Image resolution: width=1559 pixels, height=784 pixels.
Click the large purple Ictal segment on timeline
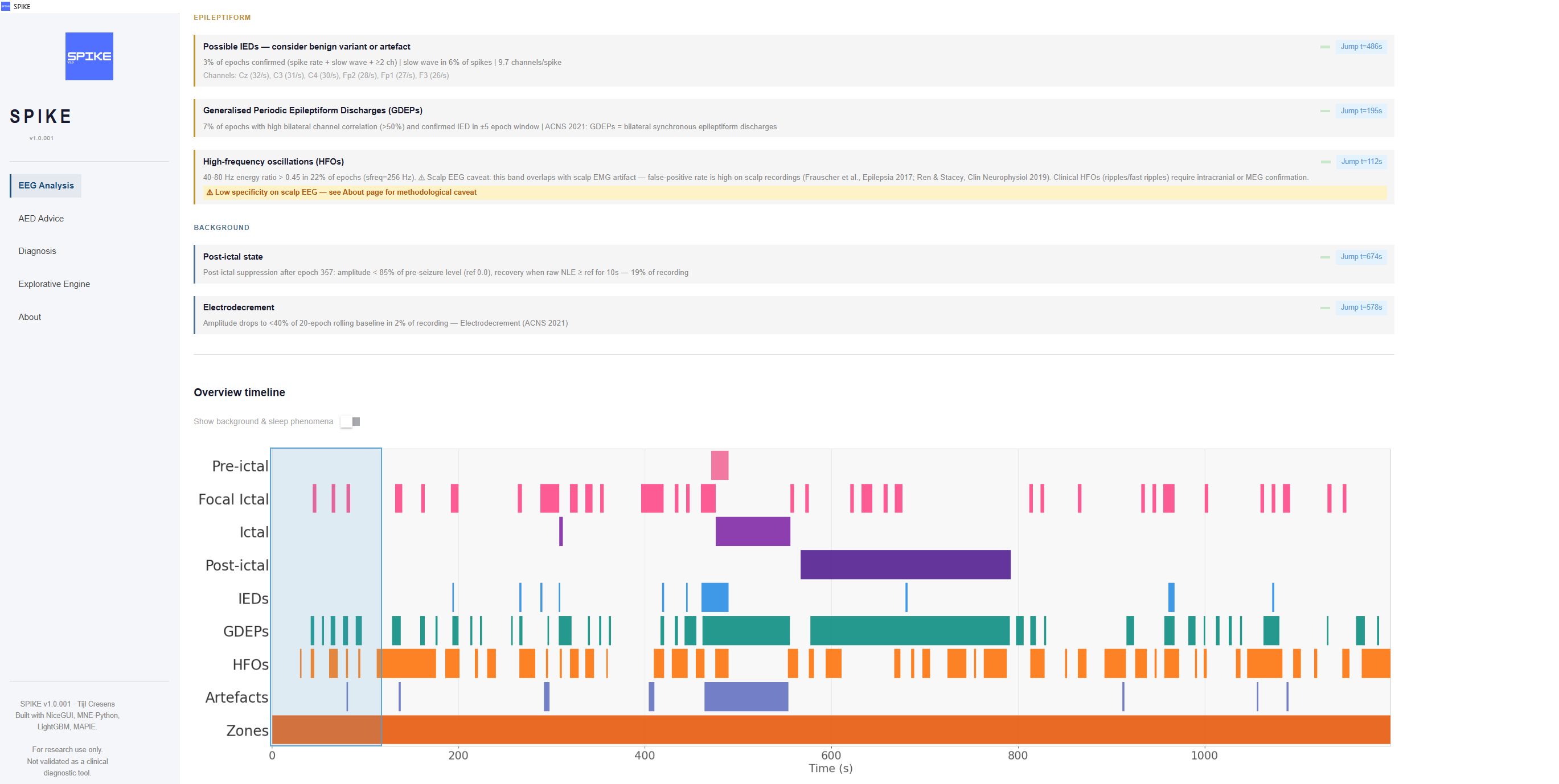(753, 531)
